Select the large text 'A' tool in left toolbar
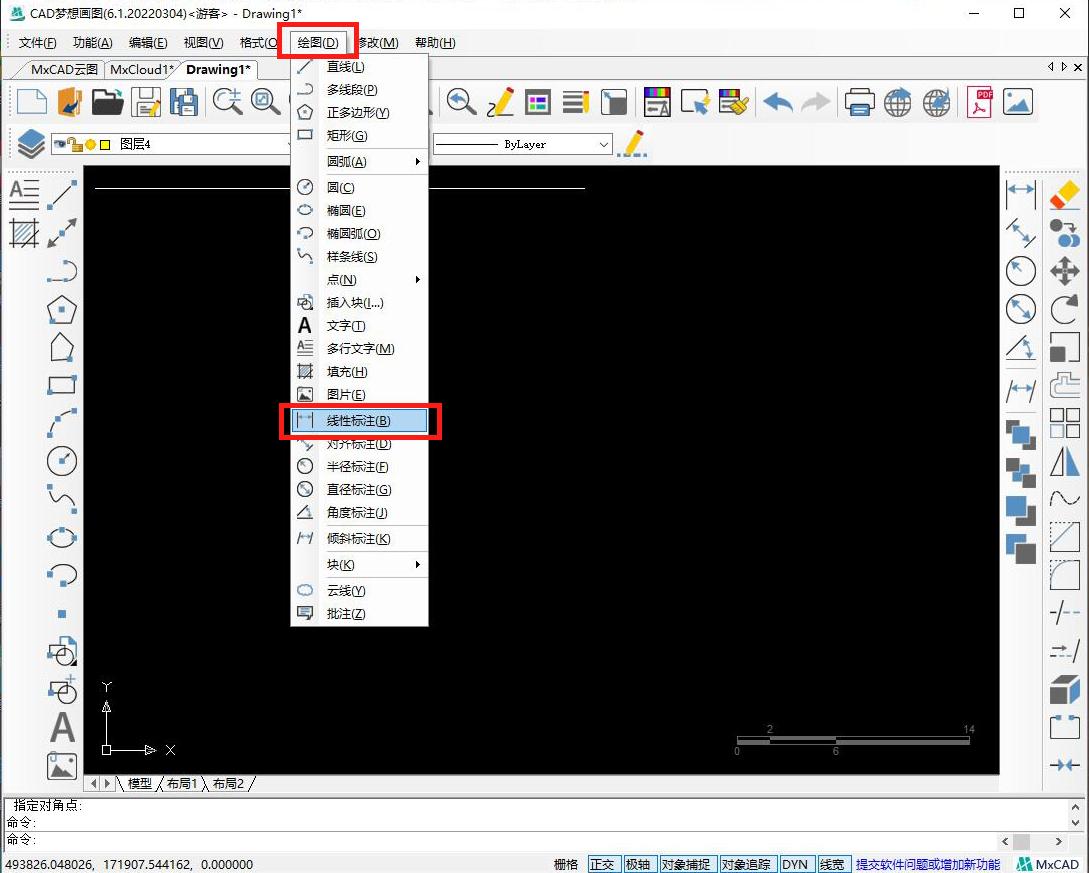Viewport: 1089px width, 873px height. (x=62, y=727)
